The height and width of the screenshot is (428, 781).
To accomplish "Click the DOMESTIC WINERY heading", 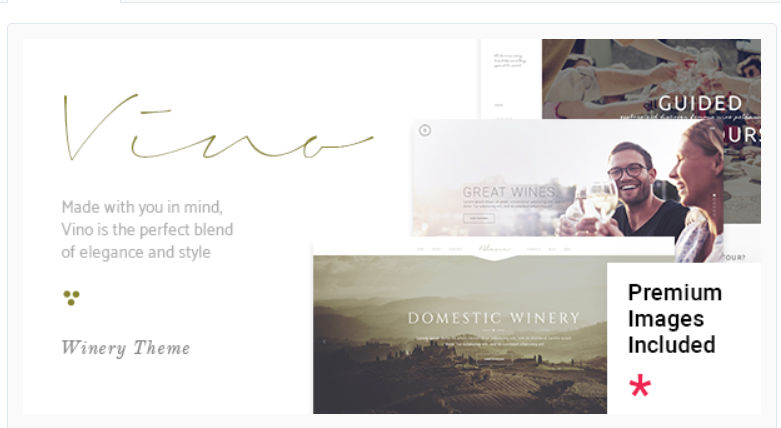I will (494, 318).
